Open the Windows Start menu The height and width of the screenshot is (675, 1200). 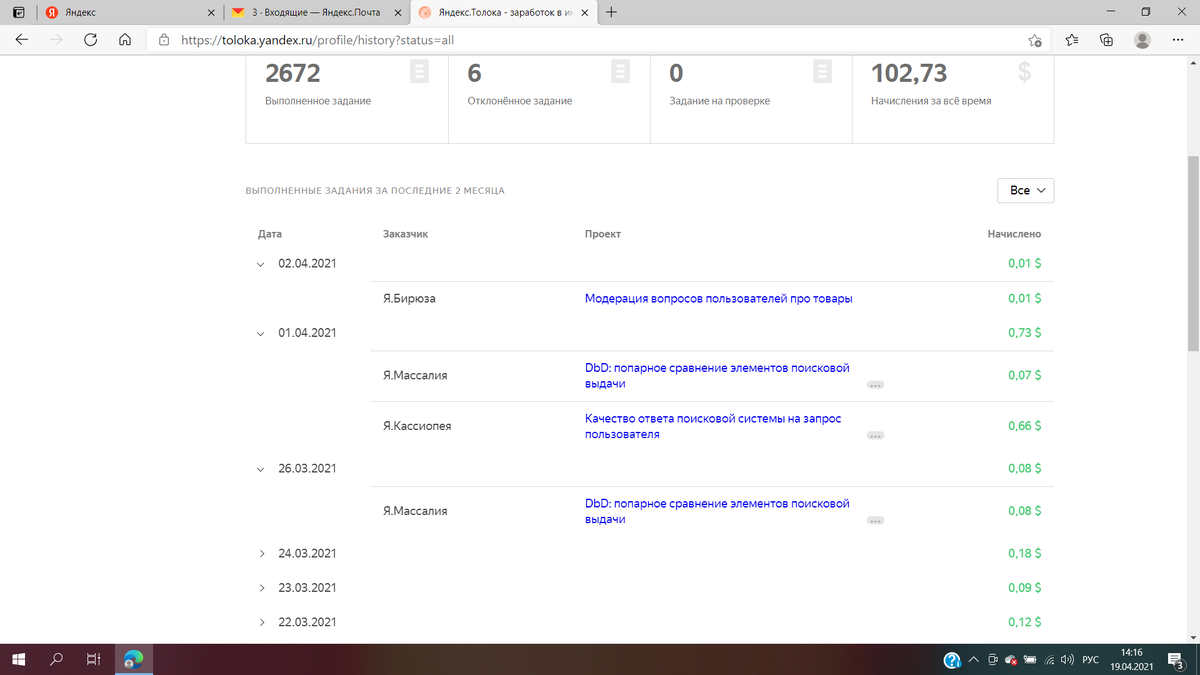tap(18, 660)
